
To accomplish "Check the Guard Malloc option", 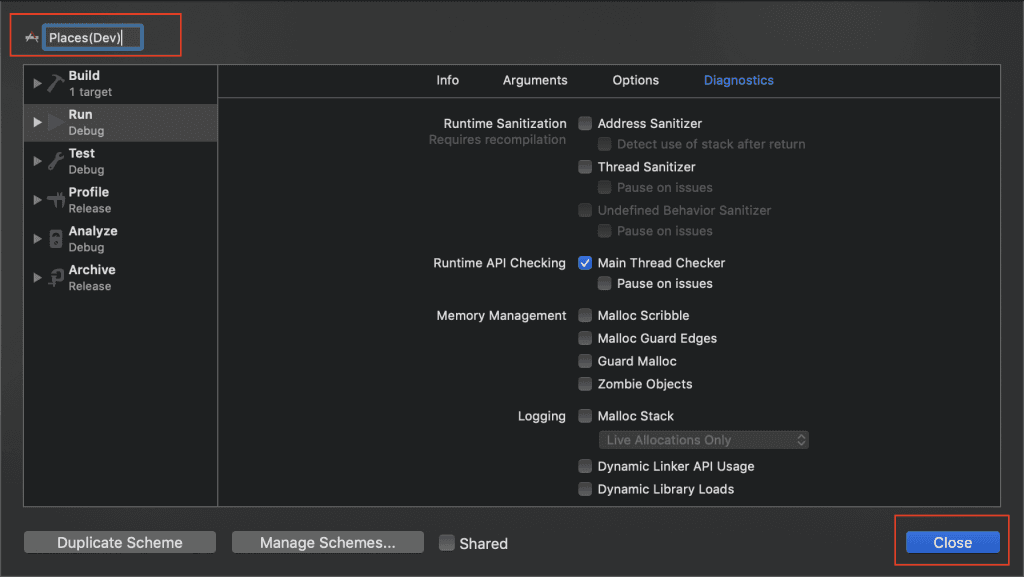I will coord(585,361).
